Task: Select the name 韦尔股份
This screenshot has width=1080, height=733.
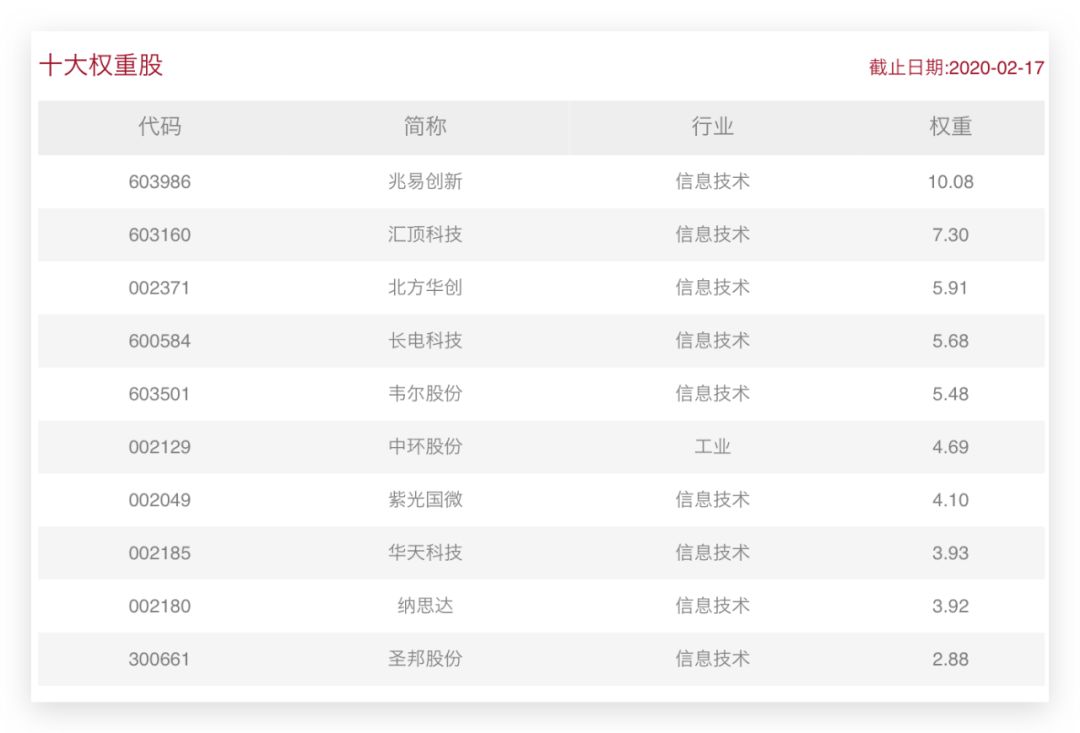Action: coord(425,393)
